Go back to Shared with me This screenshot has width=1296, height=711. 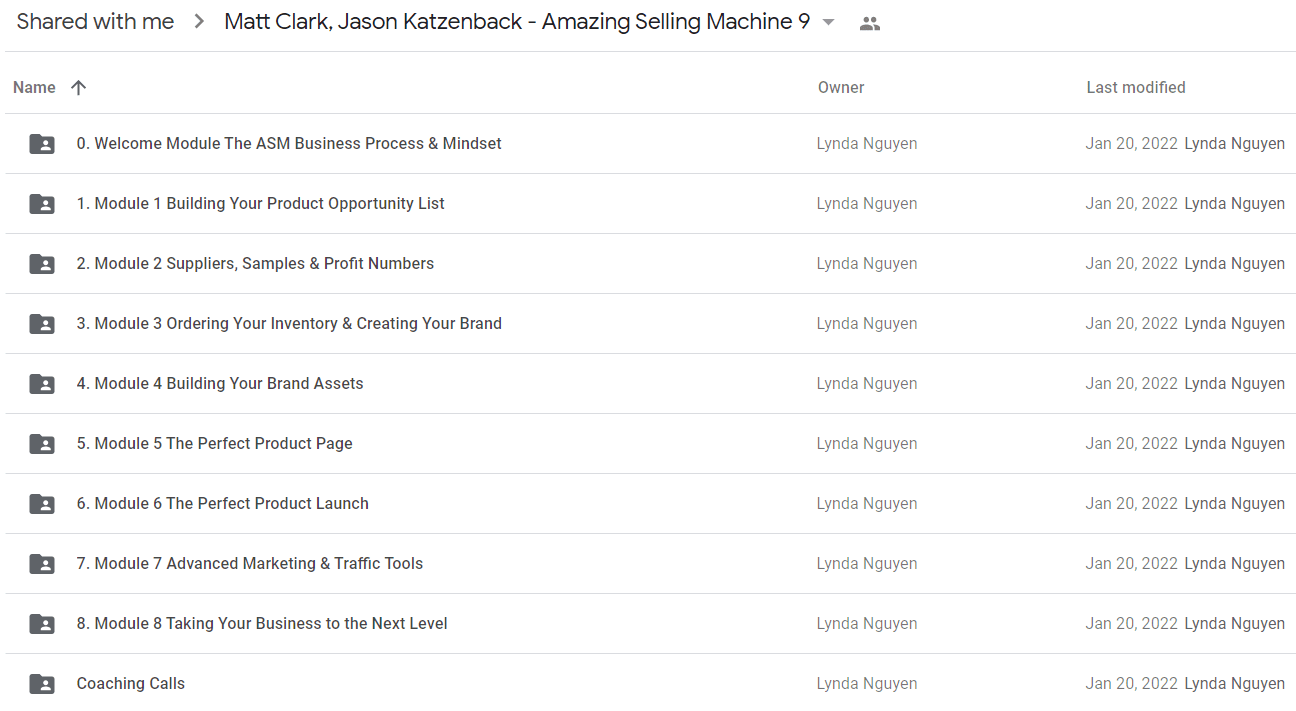(x=95, y=22)
